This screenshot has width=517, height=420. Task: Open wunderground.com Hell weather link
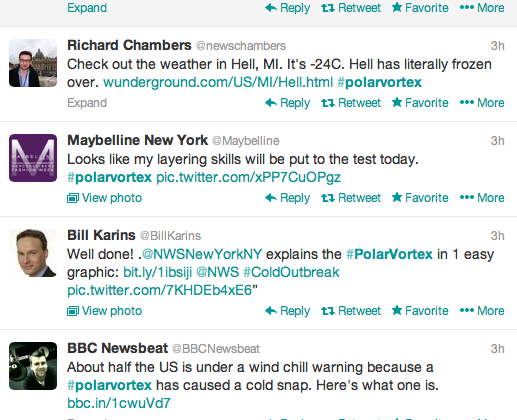coord(218,82)
